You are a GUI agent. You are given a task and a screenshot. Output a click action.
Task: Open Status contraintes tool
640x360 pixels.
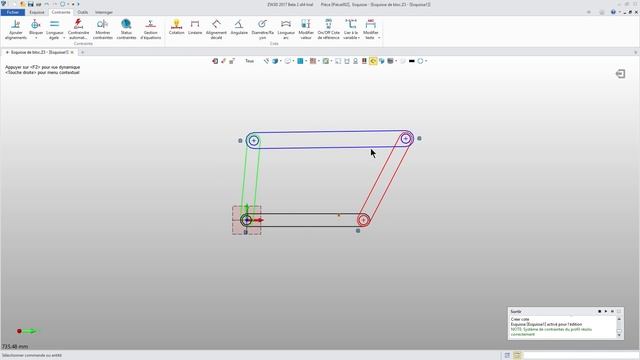click(126, 29)
